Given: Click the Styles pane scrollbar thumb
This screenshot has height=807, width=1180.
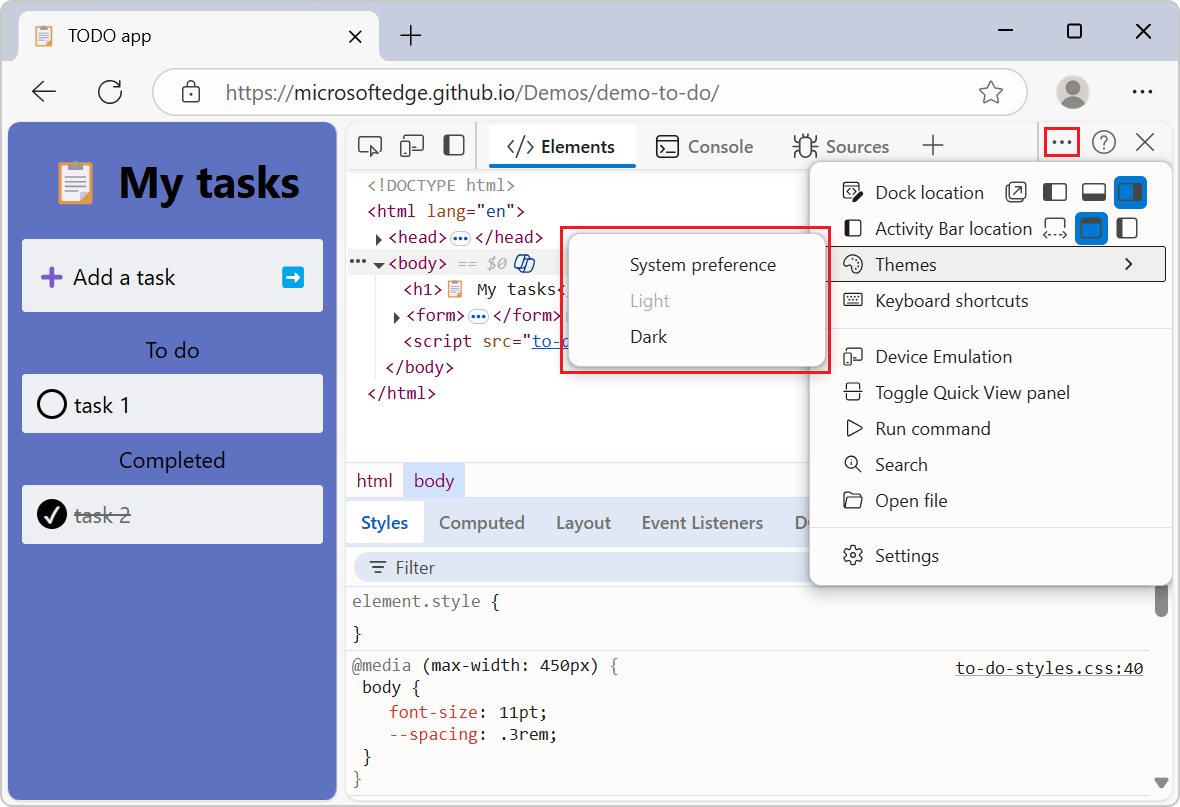Looking at the screenshot, I should (x=1161, y=601).
